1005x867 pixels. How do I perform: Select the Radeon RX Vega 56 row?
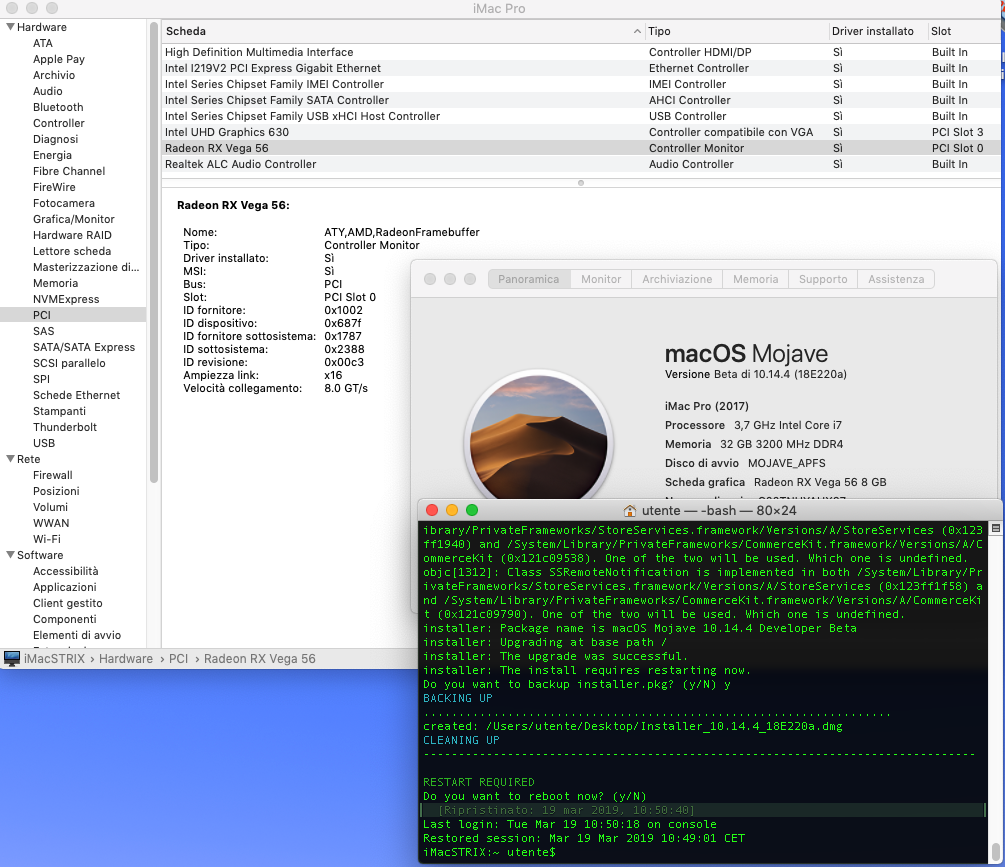click(x=581, y=149)
